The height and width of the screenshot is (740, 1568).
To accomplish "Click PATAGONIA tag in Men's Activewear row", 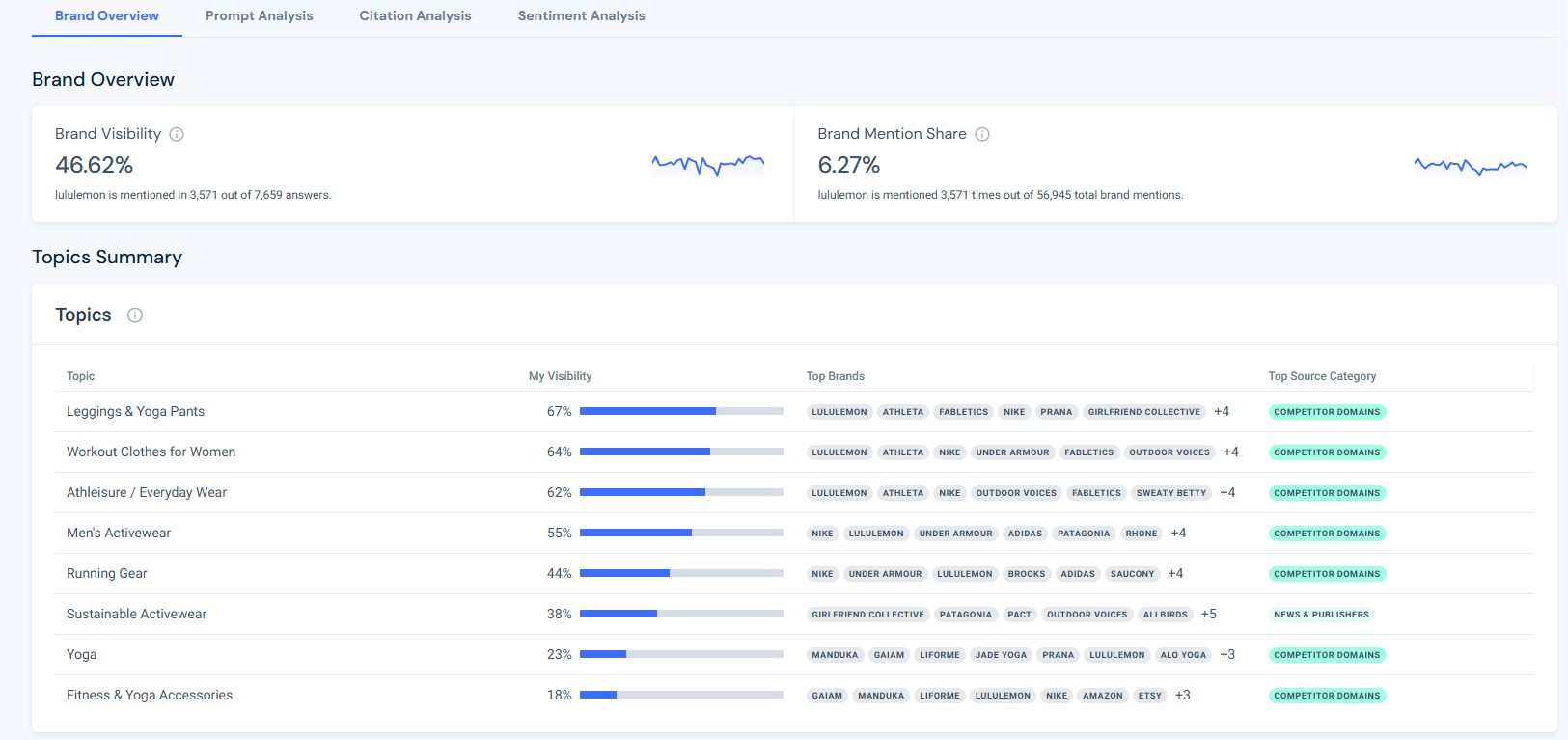I will click(x=1084, y=534).
